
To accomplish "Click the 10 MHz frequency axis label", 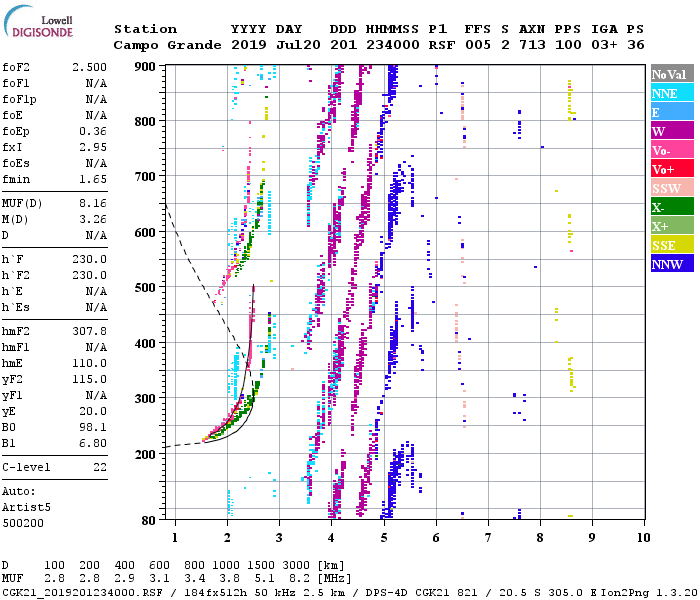I will 644,538.
